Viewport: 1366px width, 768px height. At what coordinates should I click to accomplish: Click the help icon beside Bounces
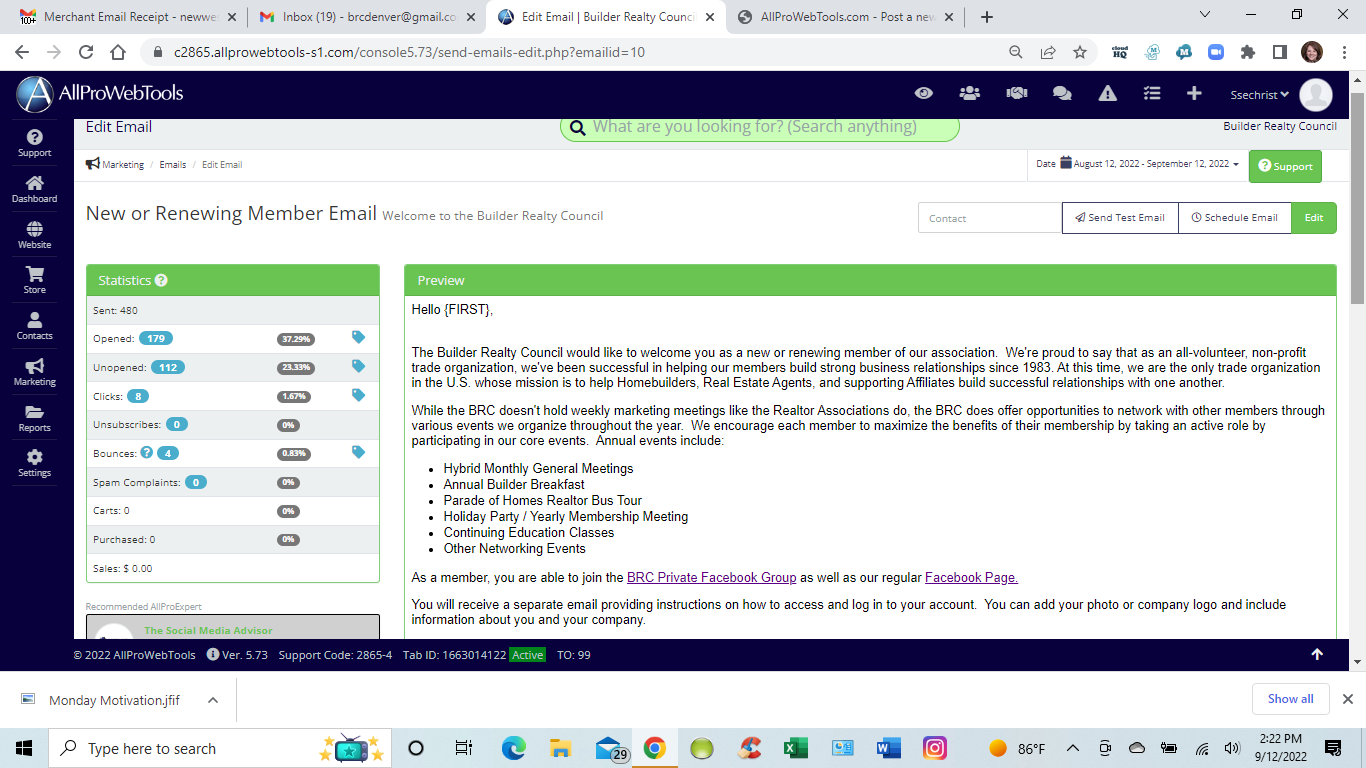(147, 452)
